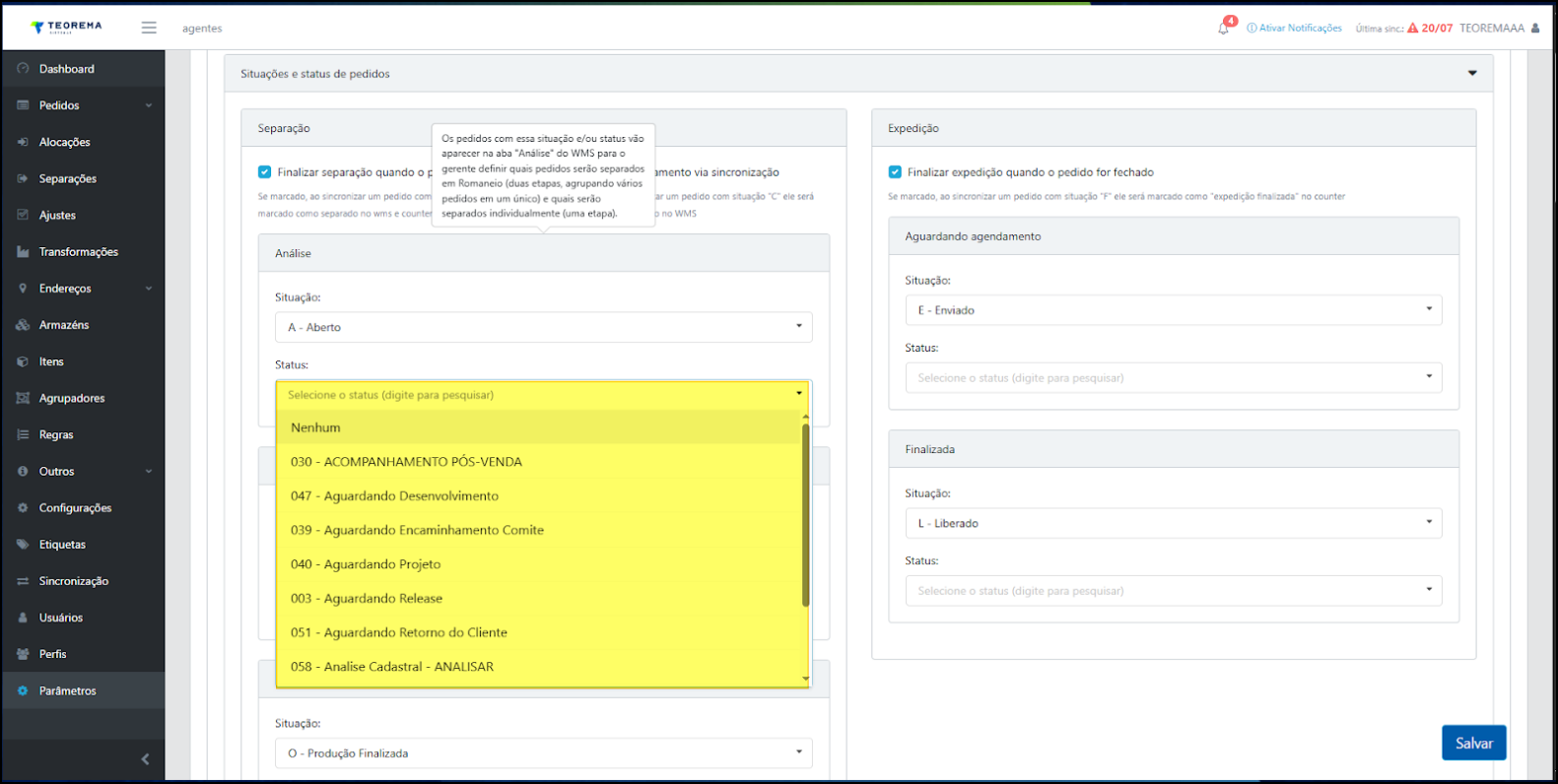Open the L - Liberado situação dropdown
Screen dimensions: 1558x784
tap(1174, 523)
